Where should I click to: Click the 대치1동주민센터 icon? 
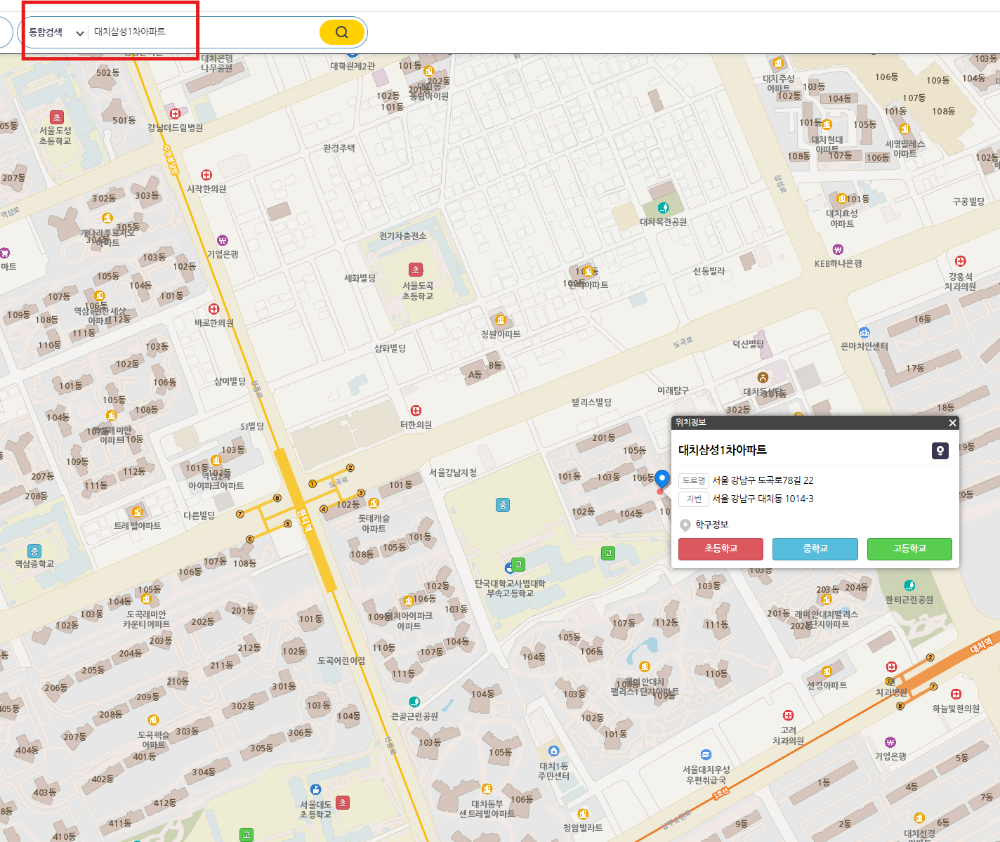554,751
